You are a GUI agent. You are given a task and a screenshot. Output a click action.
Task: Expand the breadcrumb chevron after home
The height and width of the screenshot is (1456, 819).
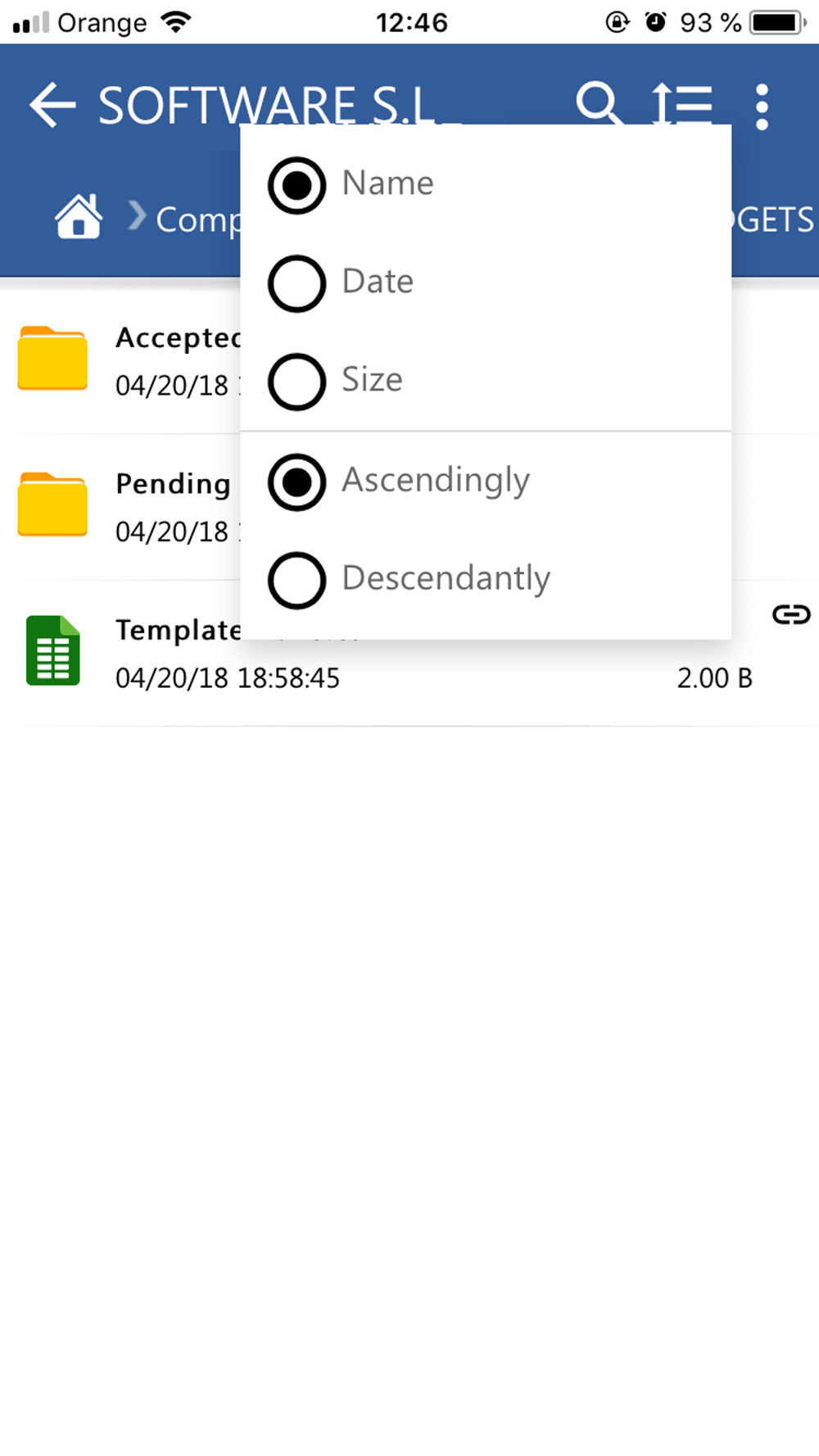tap(137, 217)
